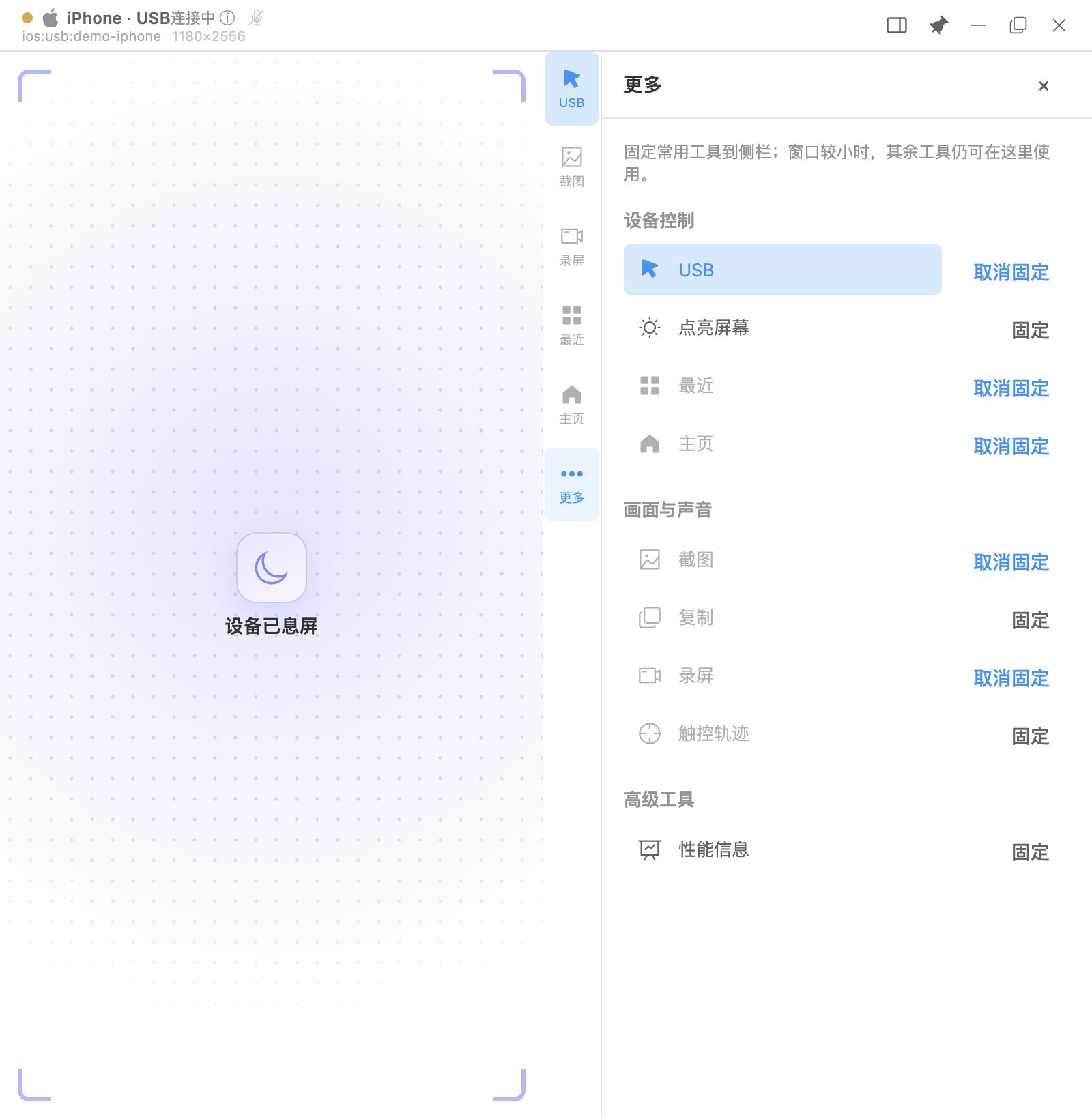Select the USB row in 设备控制
The height and width of the screenshot is (1119, 1092).
(x=783, y=270)
